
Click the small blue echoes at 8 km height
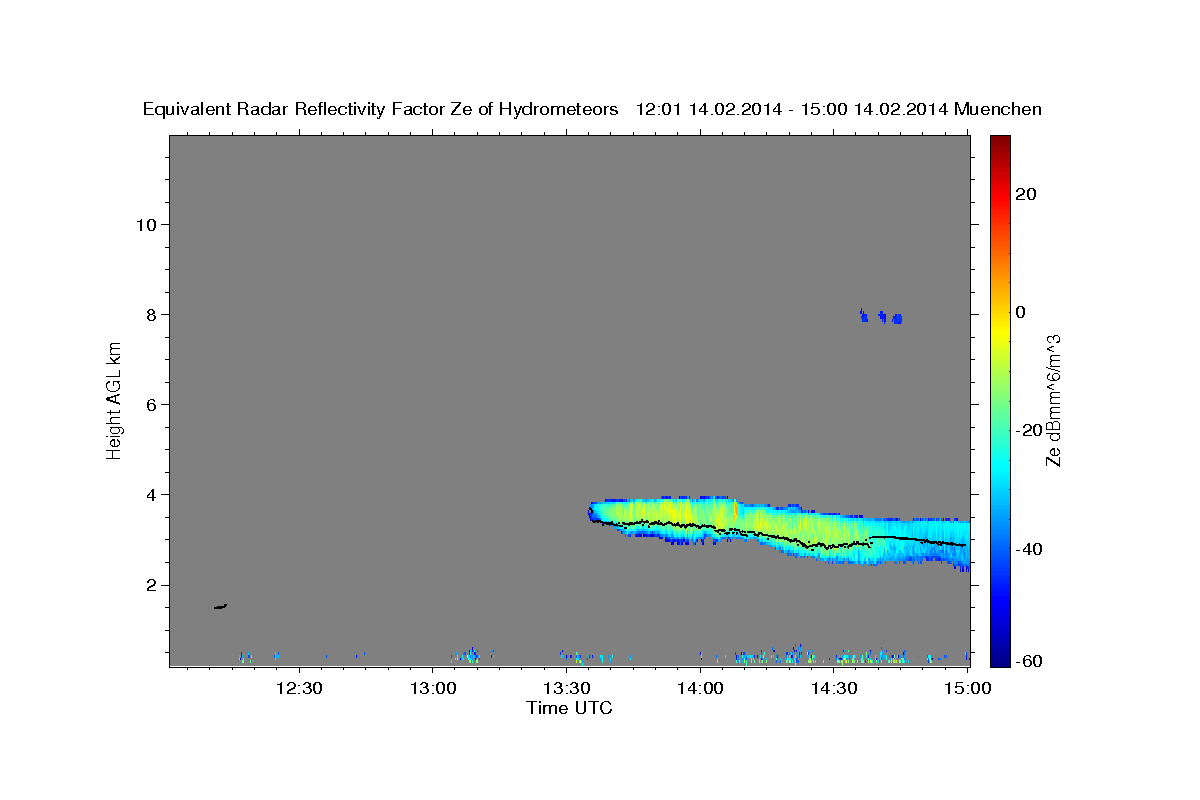click(881, 316)
